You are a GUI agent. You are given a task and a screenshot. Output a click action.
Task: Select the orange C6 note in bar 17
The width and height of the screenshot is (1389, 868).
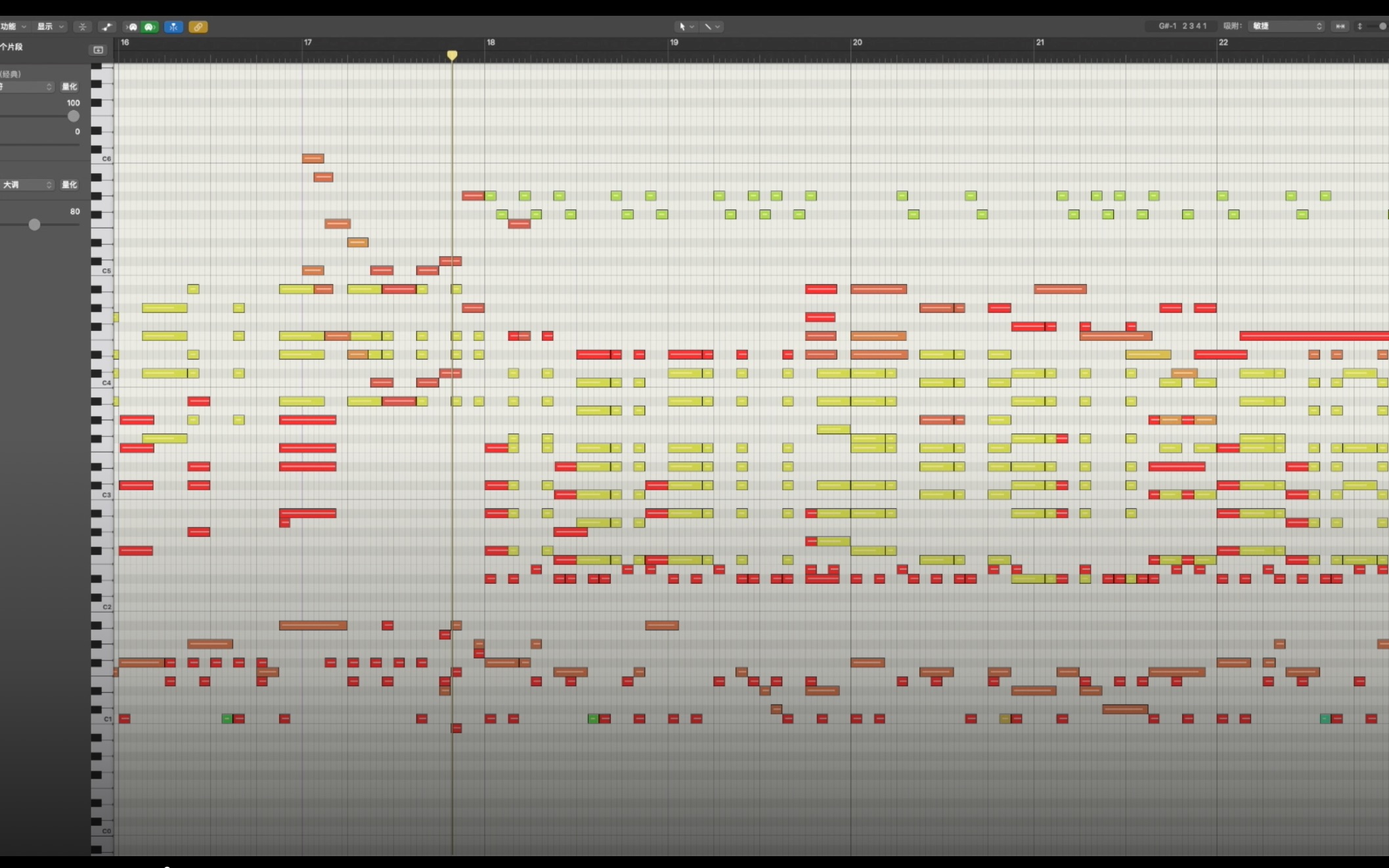[x=313, y=158]
